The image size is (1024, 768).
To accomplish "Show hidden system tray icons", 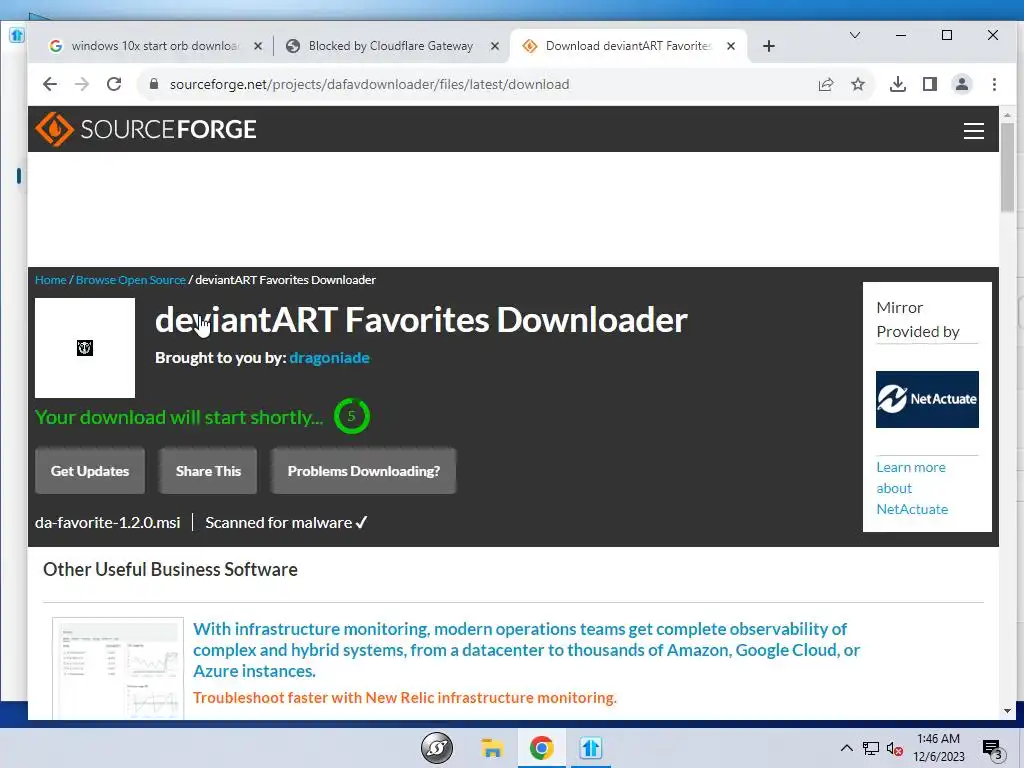I will coord(846,748).
